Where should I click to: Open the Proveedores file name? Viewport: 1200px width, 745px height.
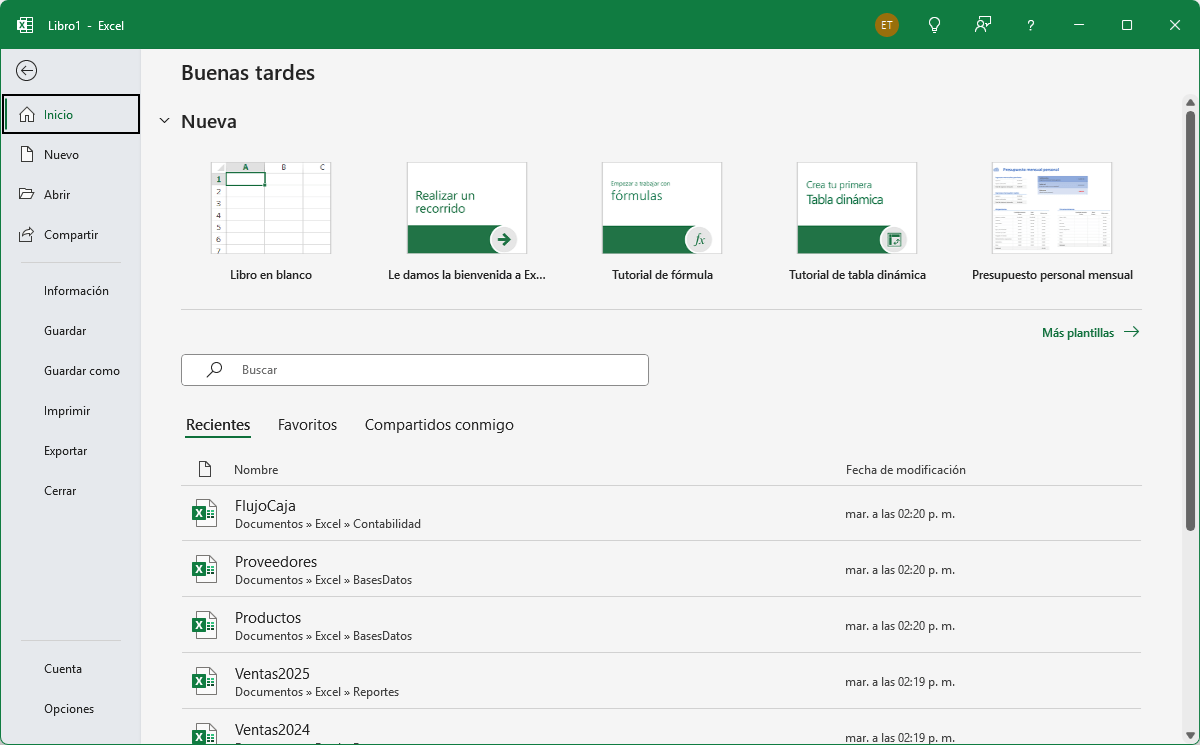click(x=276, y=561)
